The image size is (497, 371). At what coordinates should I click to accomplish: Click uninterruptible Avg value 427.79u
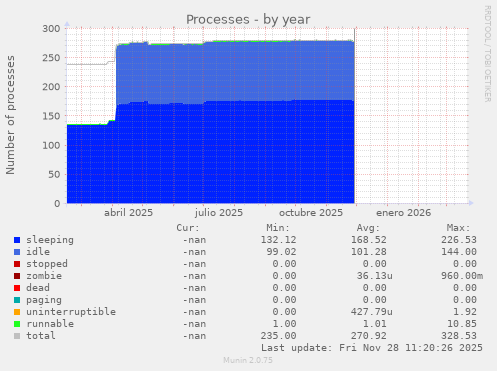[x=372, y=312]
